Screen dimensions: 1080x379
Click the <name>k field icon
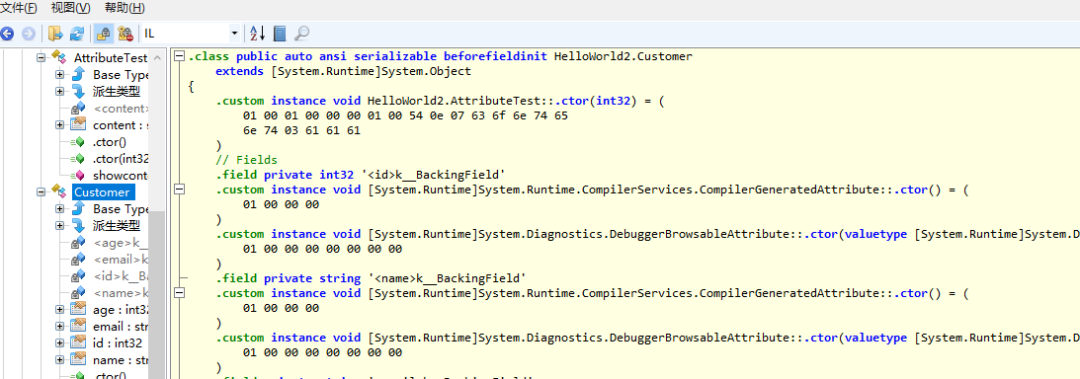(x=79, y=293)
